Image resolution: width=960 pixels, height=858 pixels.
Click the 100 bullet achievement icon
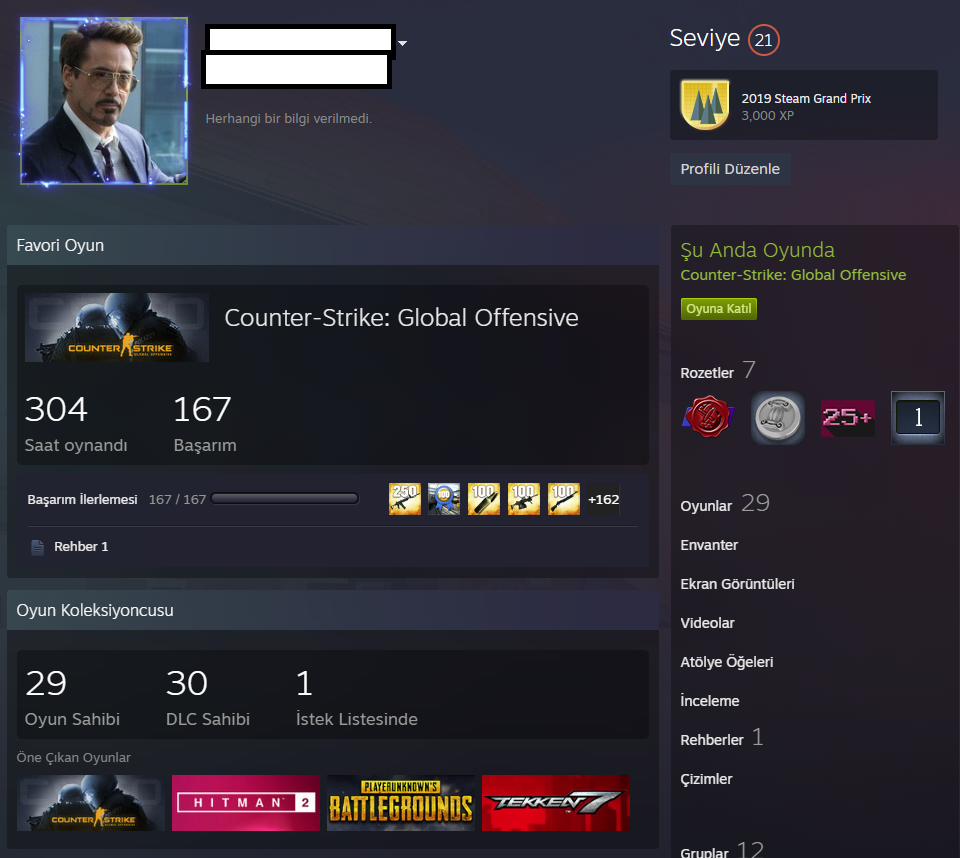click(484, 499)
